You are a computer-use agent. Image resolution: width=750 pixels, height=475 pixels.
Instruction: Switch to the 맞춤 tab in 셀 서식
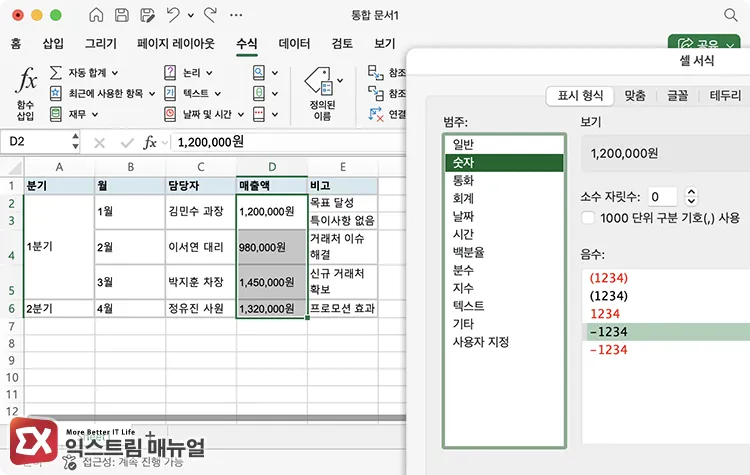click(x=635, y=96)
